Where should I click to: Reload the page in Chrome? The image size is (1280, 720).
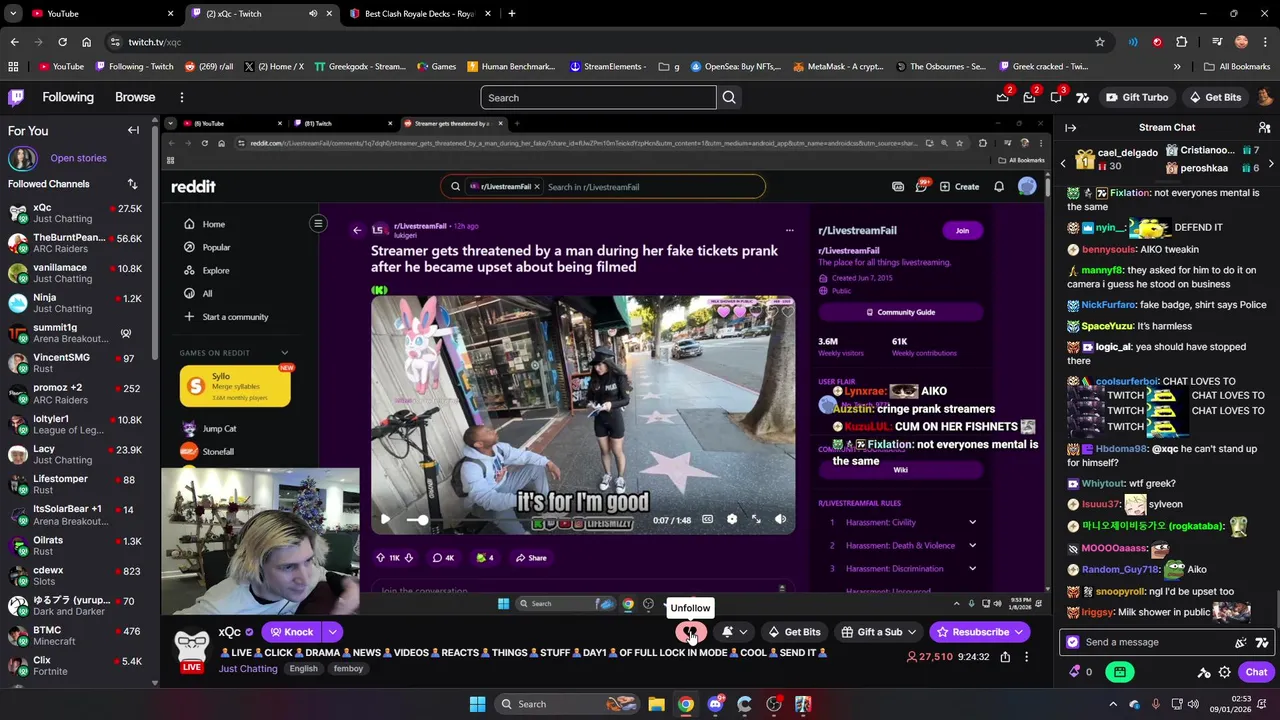coord(62,42)
